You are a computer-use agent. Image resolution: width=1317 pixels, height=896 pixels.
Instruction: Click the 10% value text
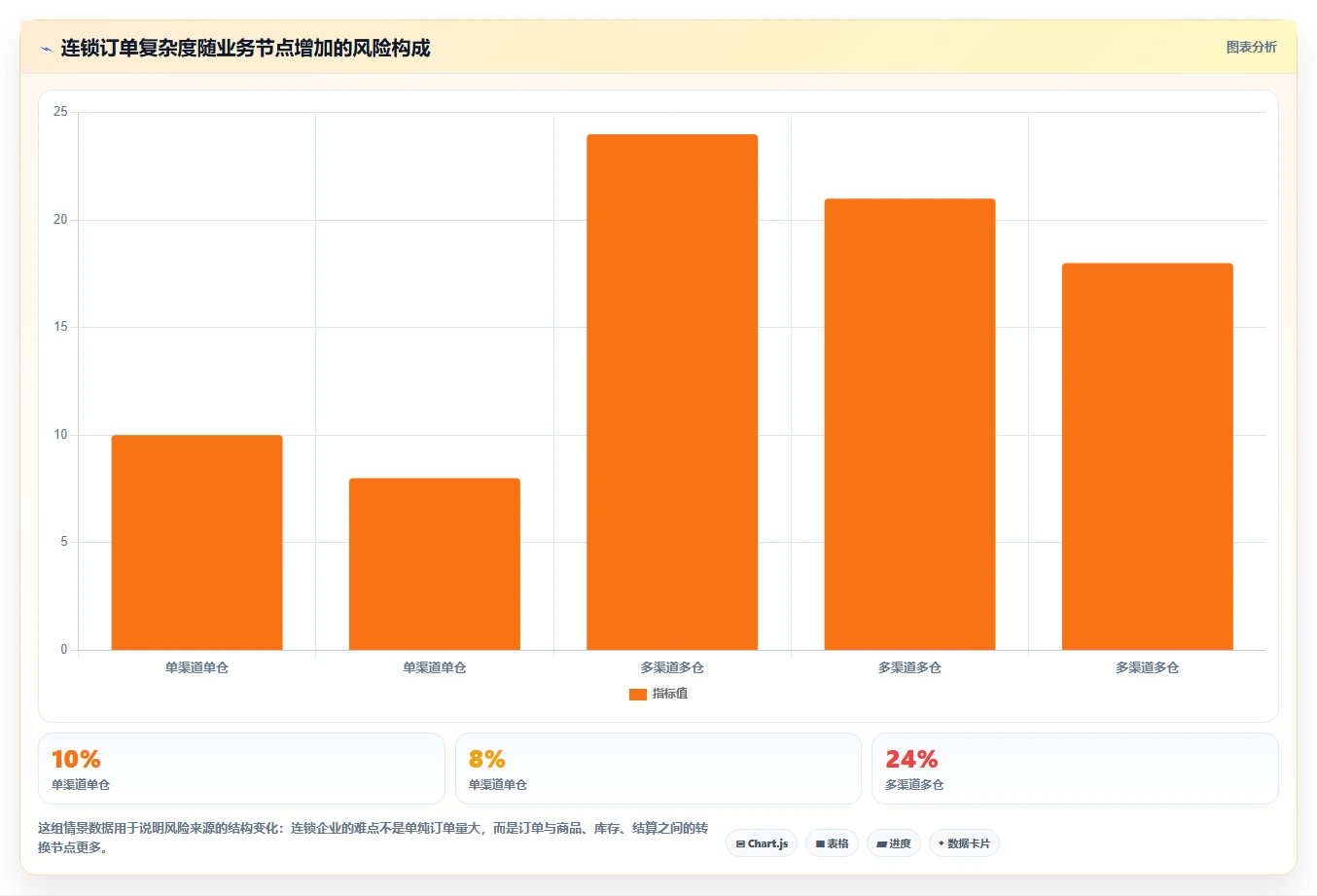coord(76,759)
